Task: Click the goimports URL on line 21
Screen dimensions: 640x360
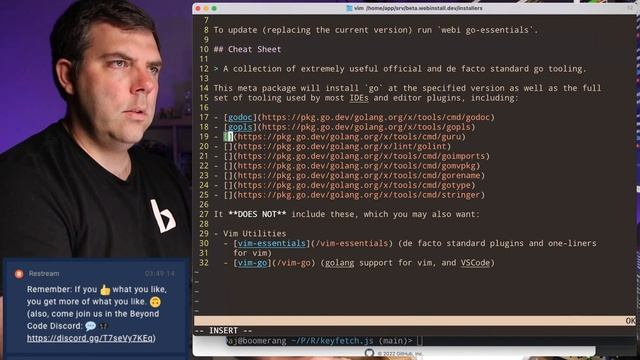Action: pyautogui.click(x=361, y=156)
